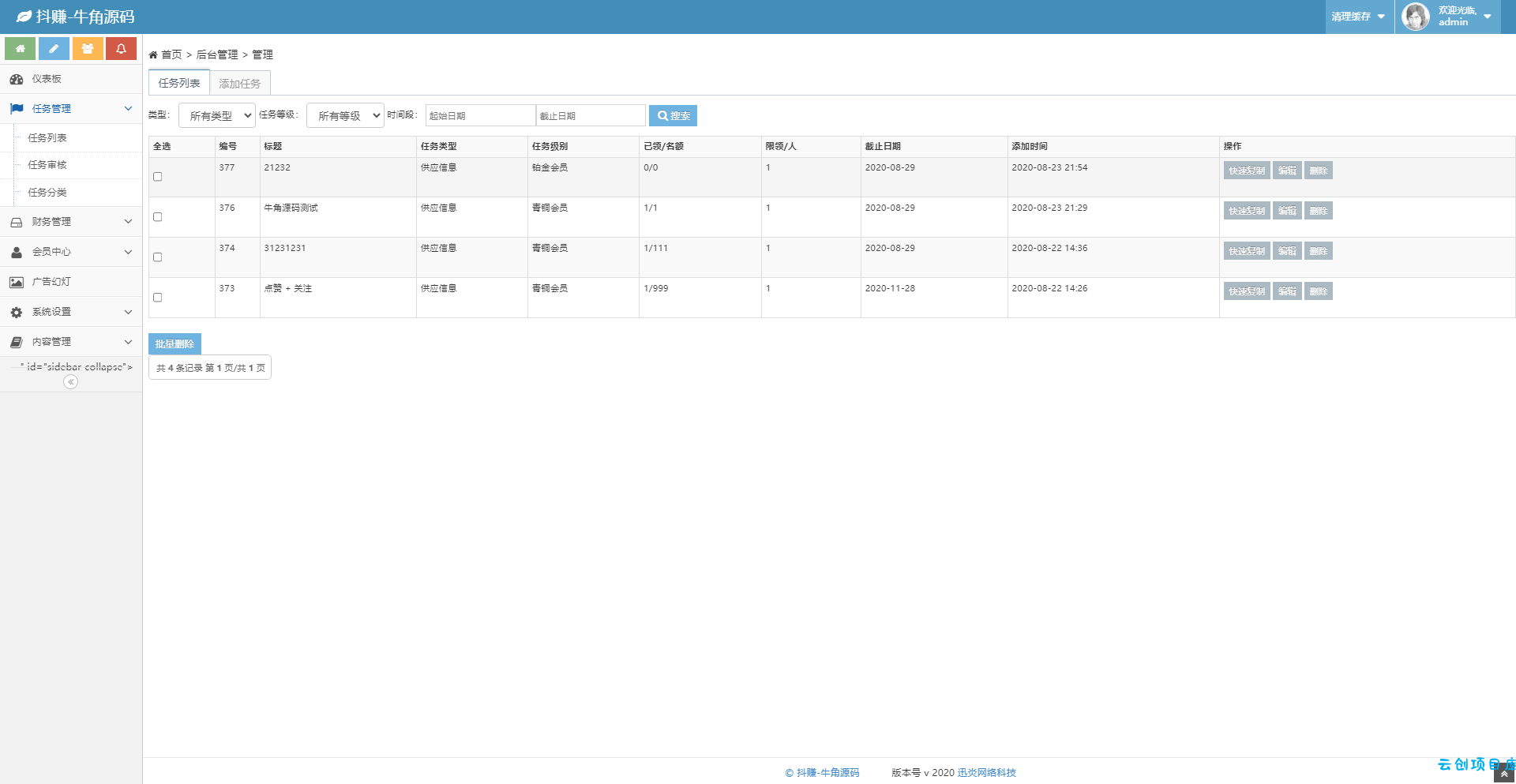Click the blue pencil edit shortcut icon
1516x784 pixels.
click(x=54, y=49)
